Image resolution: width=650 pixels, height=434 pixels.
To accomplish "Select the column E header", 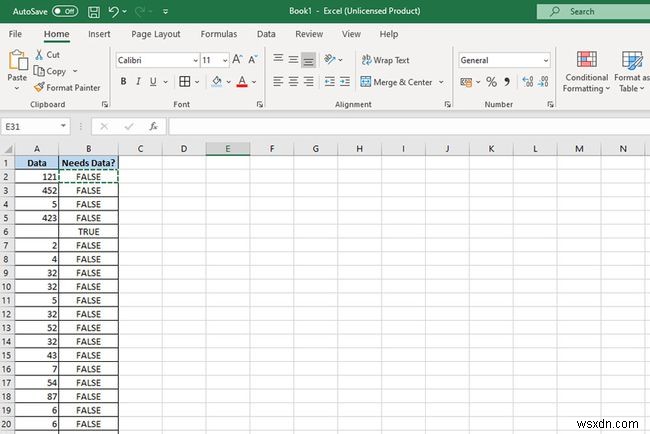I will point(228,149).
